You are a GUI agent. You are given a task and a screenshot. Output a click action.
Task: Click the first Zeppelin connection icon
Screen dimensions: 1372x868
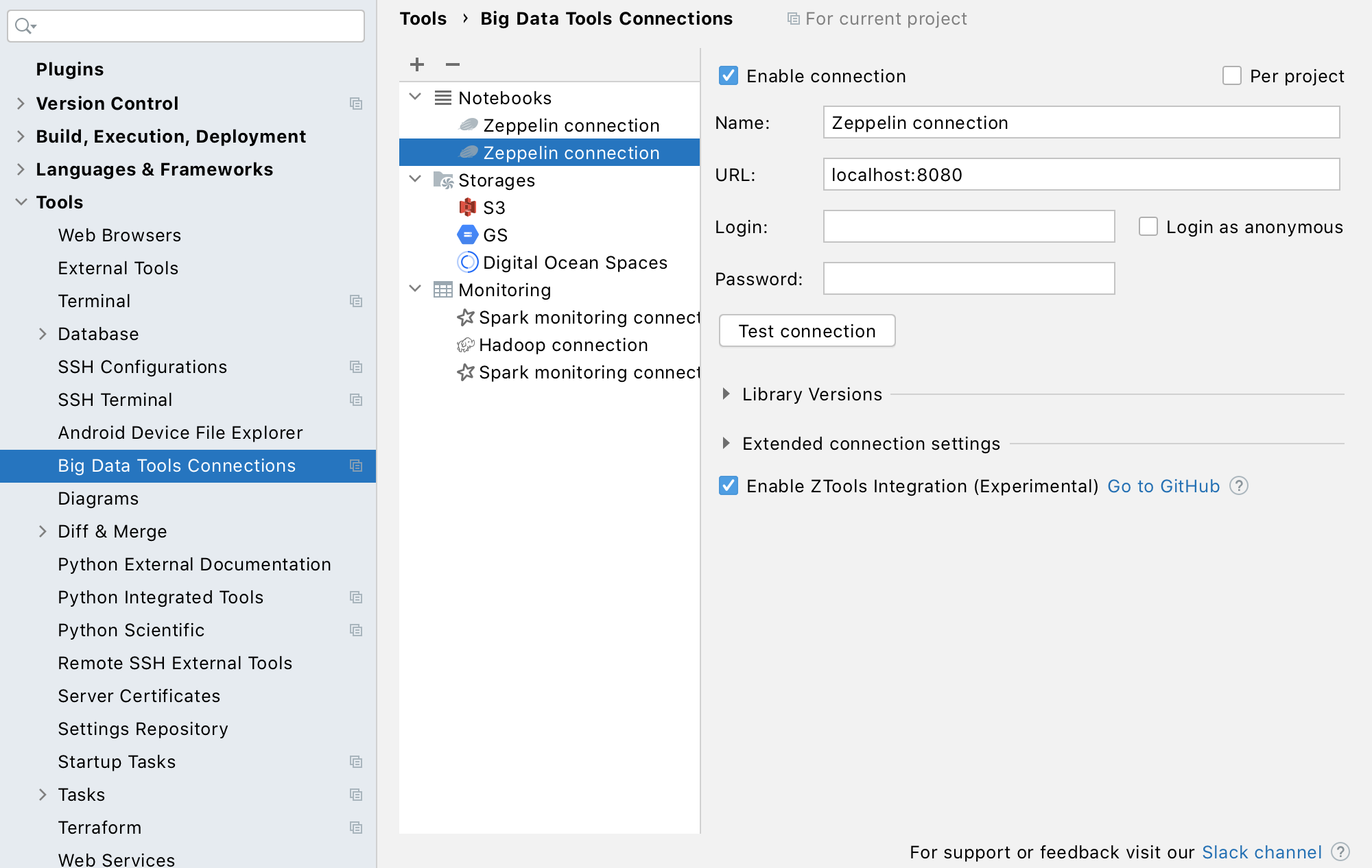(x=469, y=125)
